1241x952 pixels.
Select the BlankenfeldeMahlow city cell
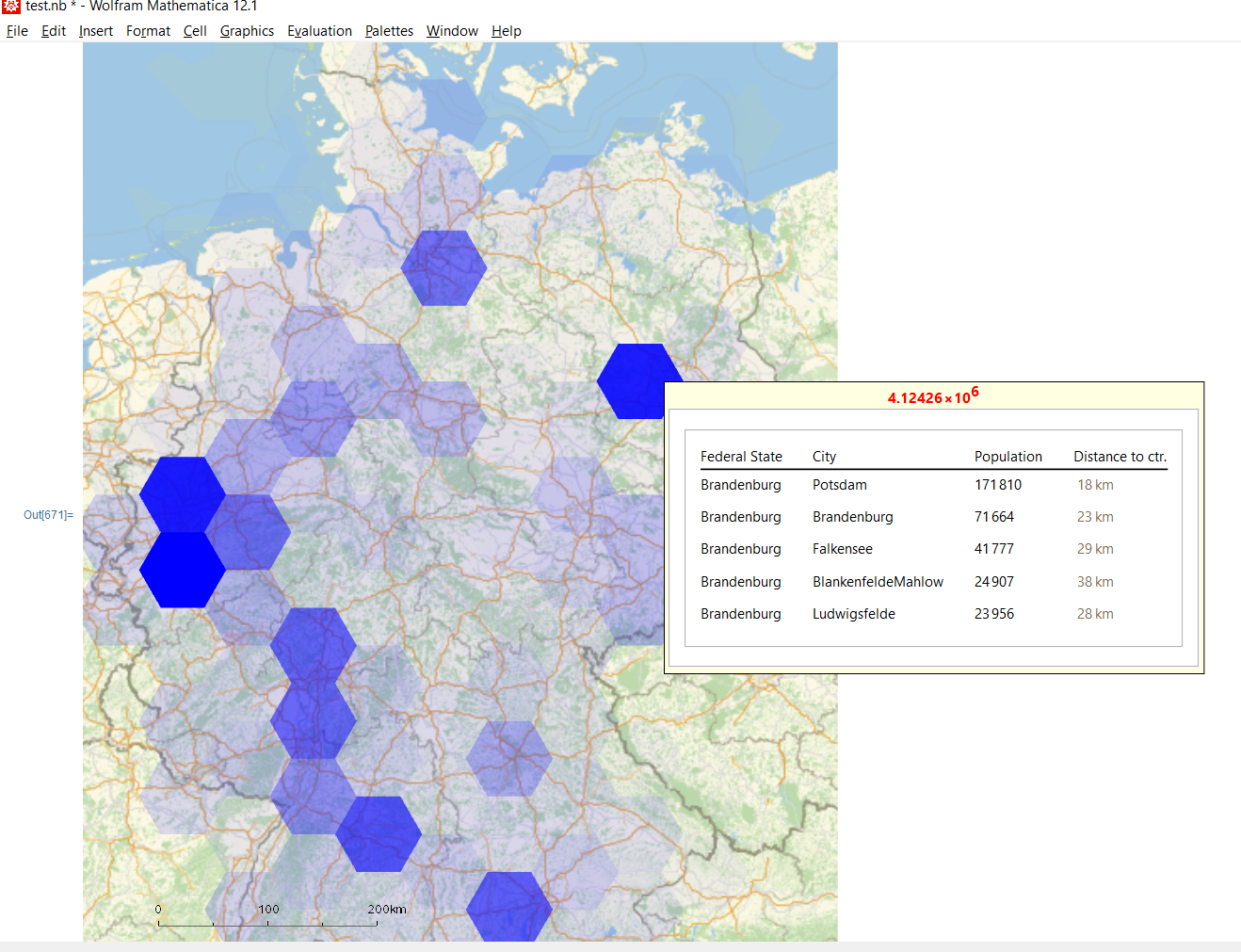878,582
